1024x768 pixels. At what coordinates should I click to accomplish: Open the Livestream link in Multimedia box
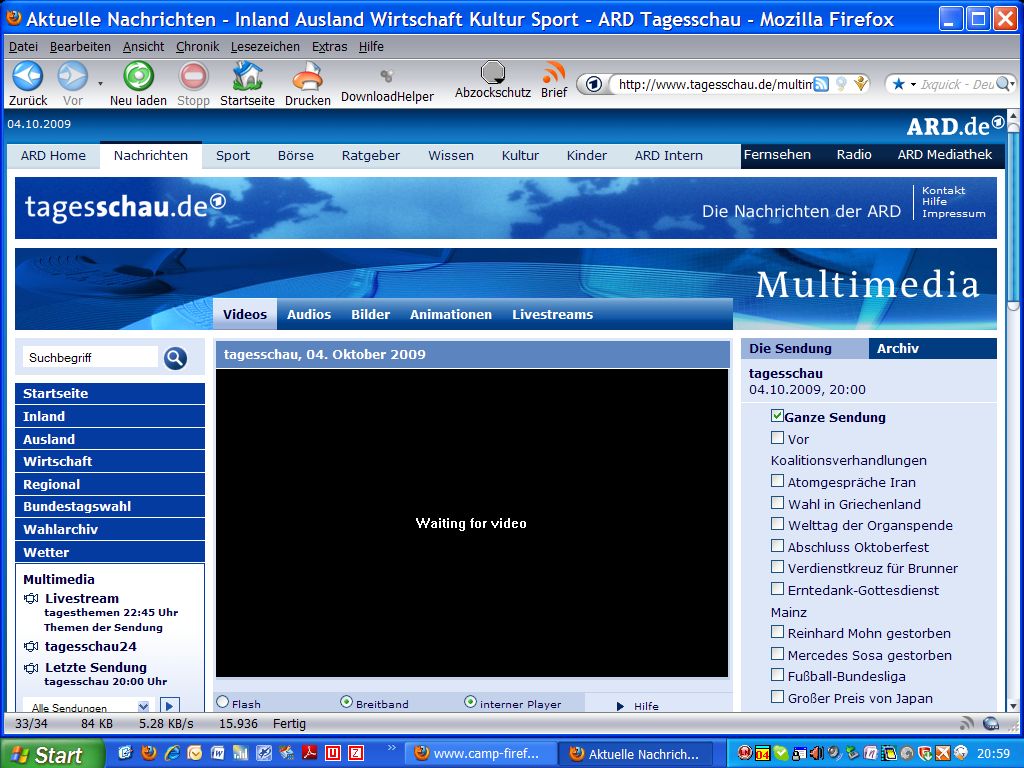pos(81,598)
